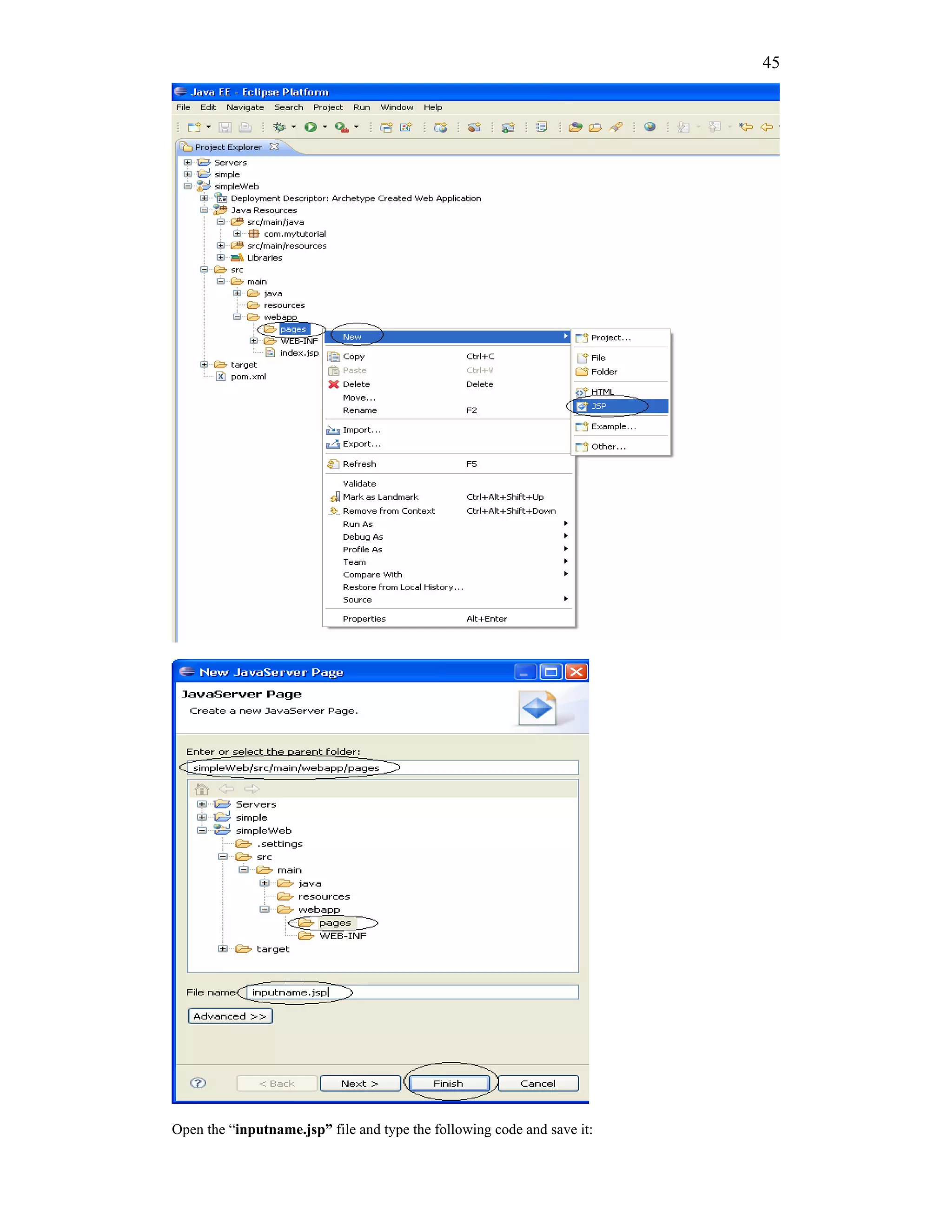
Task: Click the Open Web Browser globe icon
Action: pos(650,127)
